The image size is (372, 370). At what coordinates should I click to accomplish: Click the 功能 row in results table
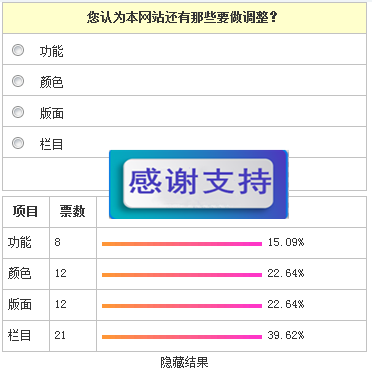[x=184, y=243]
